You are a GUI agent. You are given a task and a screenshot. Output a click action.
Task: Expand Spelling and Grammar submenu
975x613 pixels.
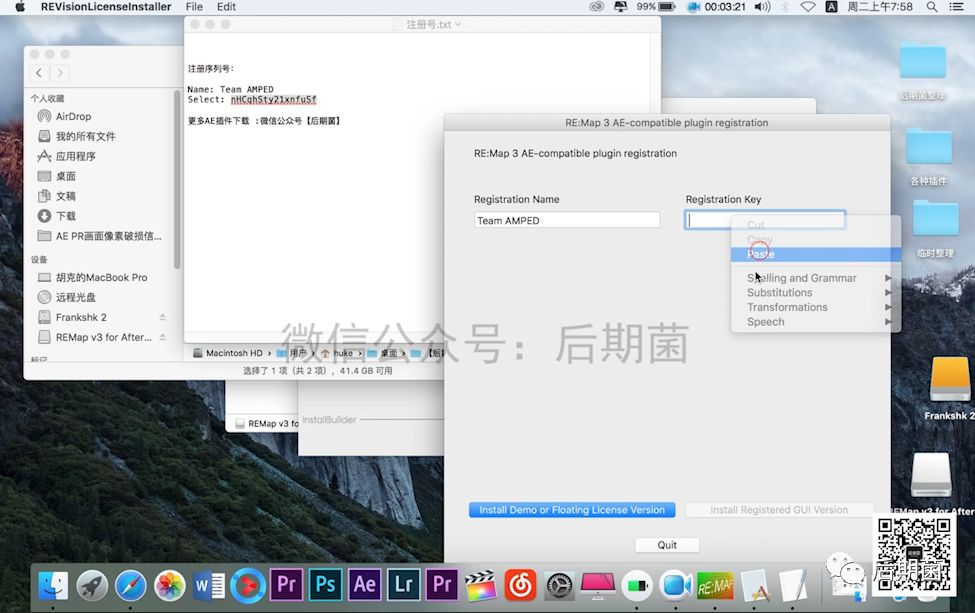[816, 278]
